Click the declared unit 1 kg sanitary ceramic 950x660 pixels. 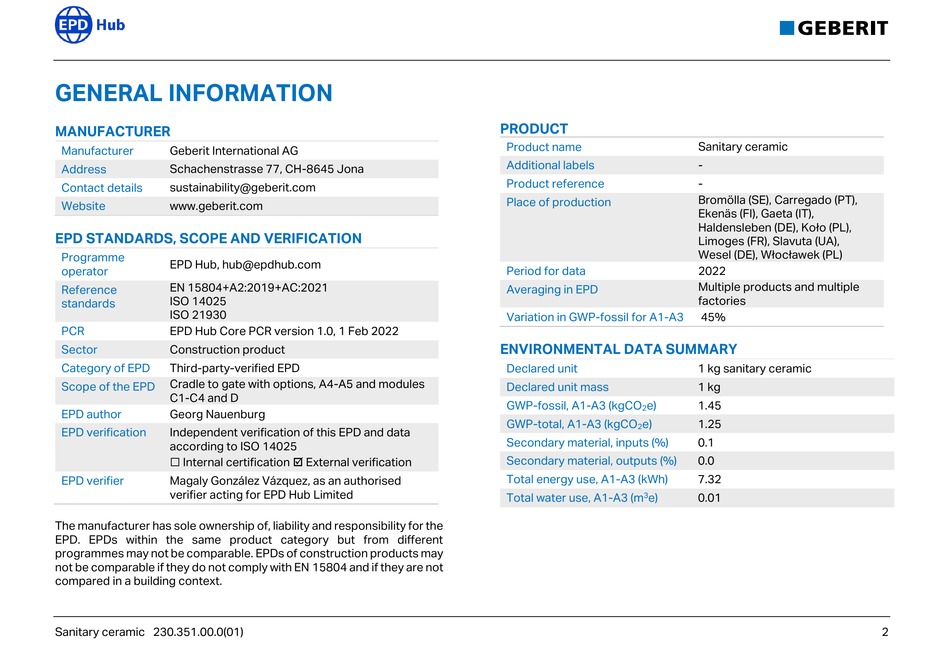coord(754,368)
